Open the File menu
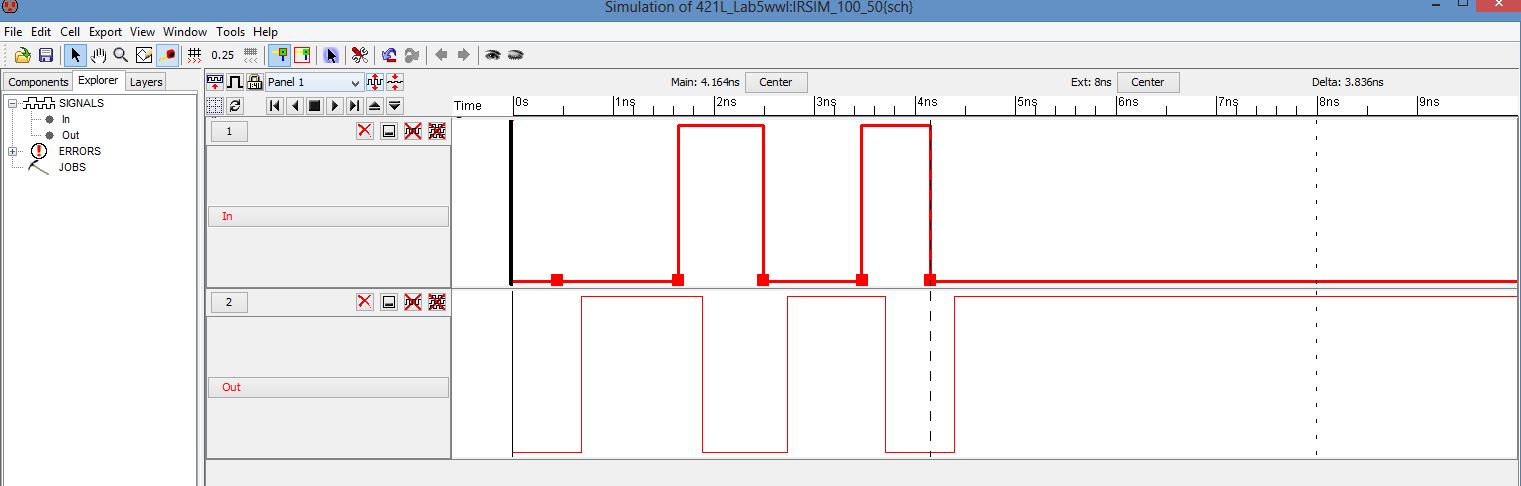This screenshot has width=1521, height=486. (13, 32)
